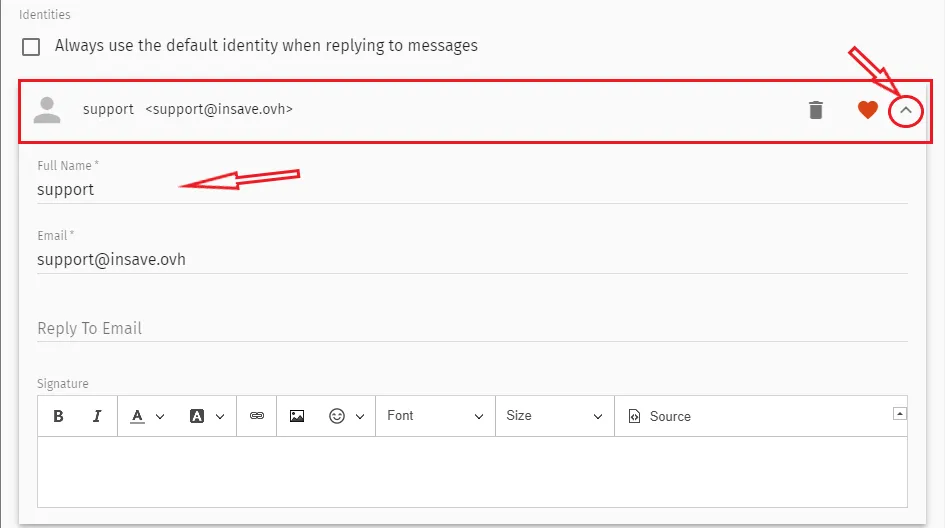Insert an image into signature

click(x=297, y=416)
